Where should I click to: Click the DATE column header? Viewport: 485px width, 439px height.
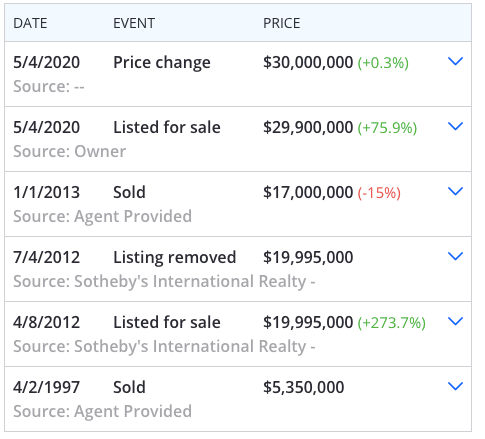tap(30, 23)
